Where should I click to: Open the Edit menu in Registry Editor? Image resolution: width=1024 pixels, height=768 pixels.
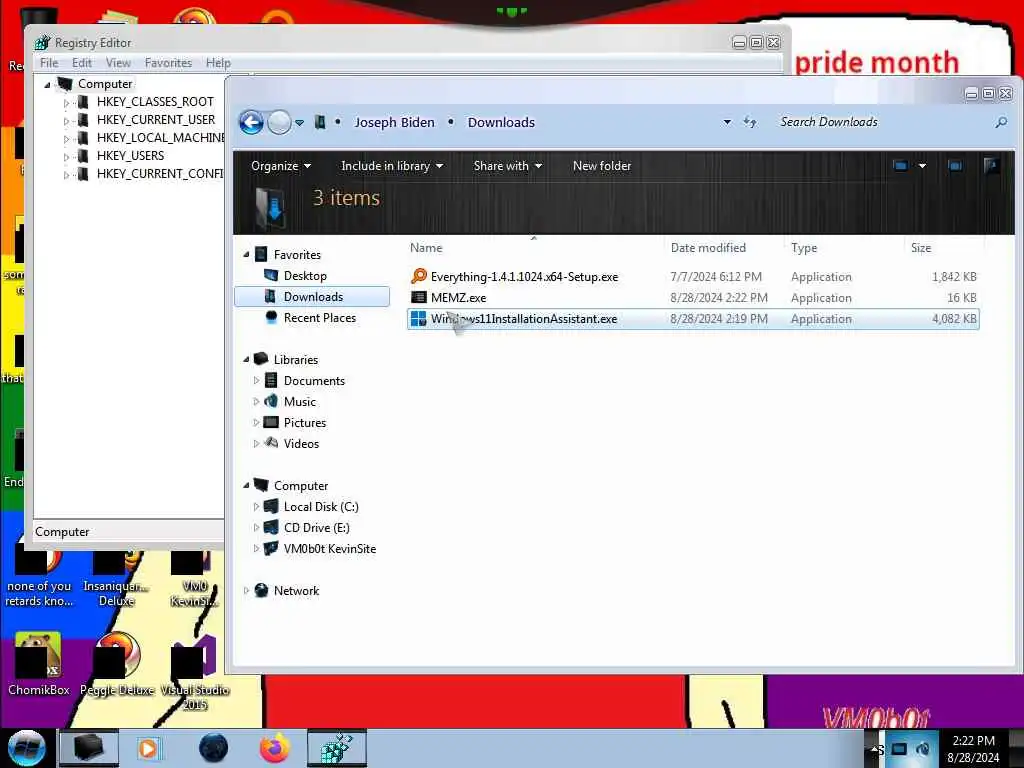(x=82, y=63)
